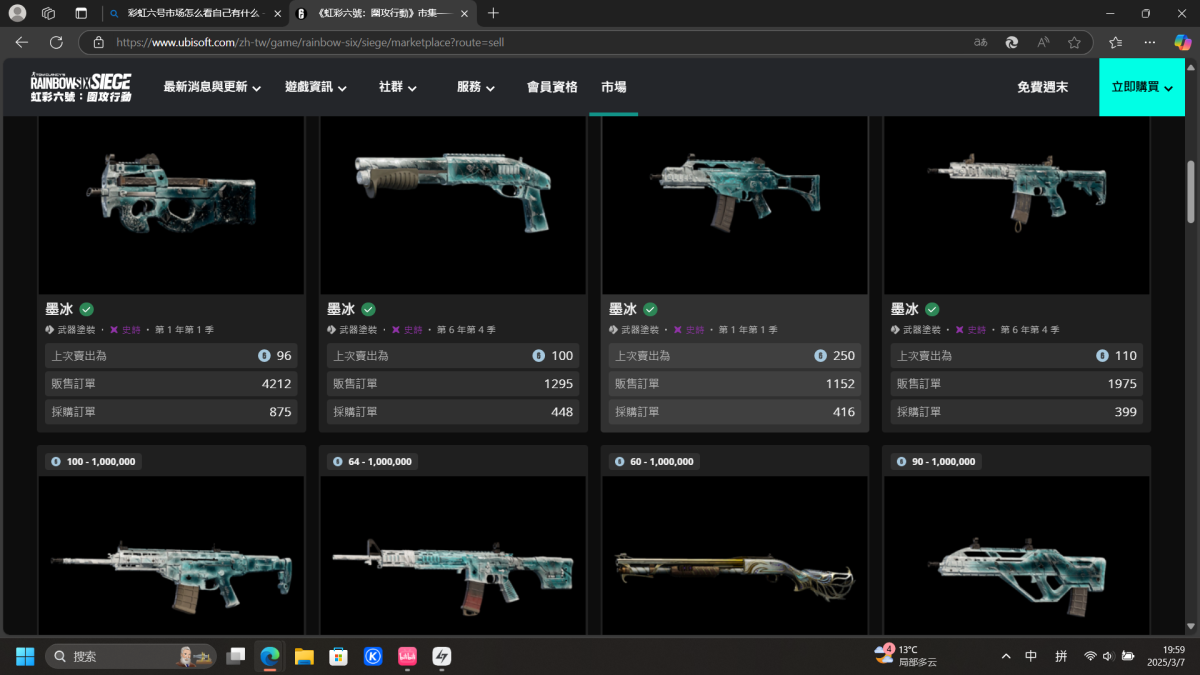Open the Copilot icon in the toolbar
Image resolution: width=1200 pixels, height=675 pixels.
coord(1181,42)
